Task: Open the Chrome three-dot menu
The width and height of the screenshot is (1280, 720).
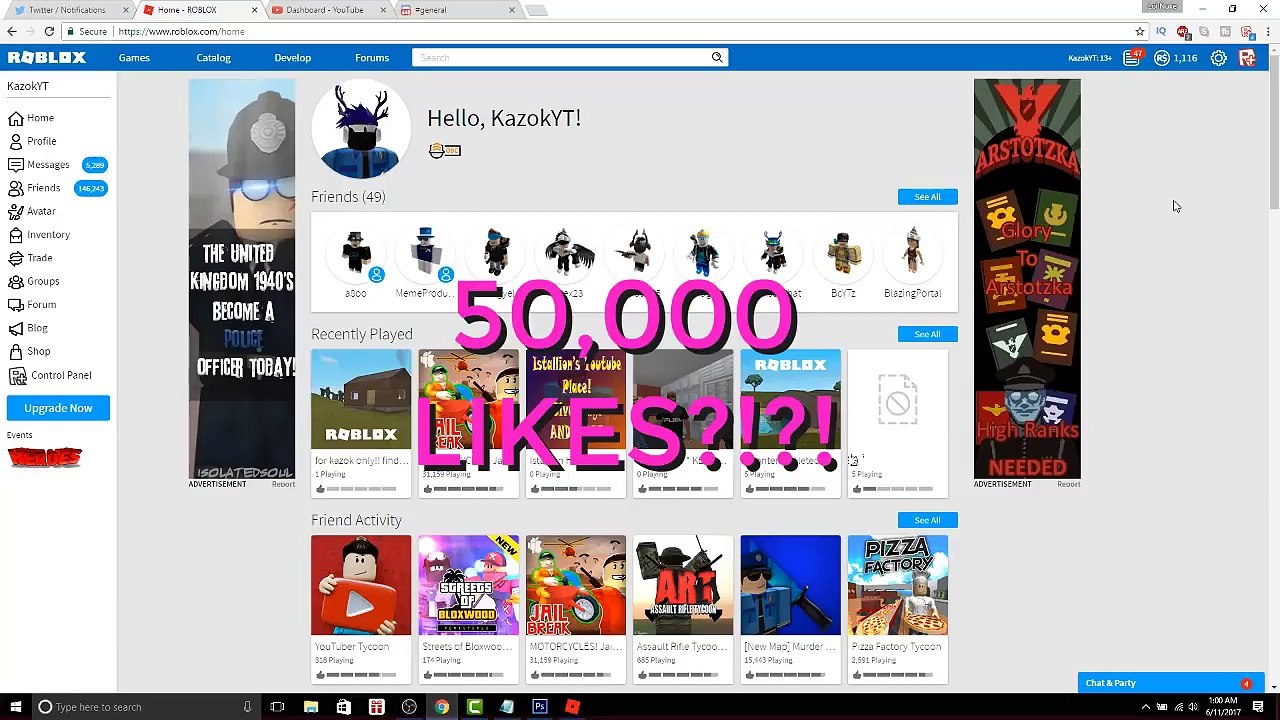Action: (x=1267, y=32)
